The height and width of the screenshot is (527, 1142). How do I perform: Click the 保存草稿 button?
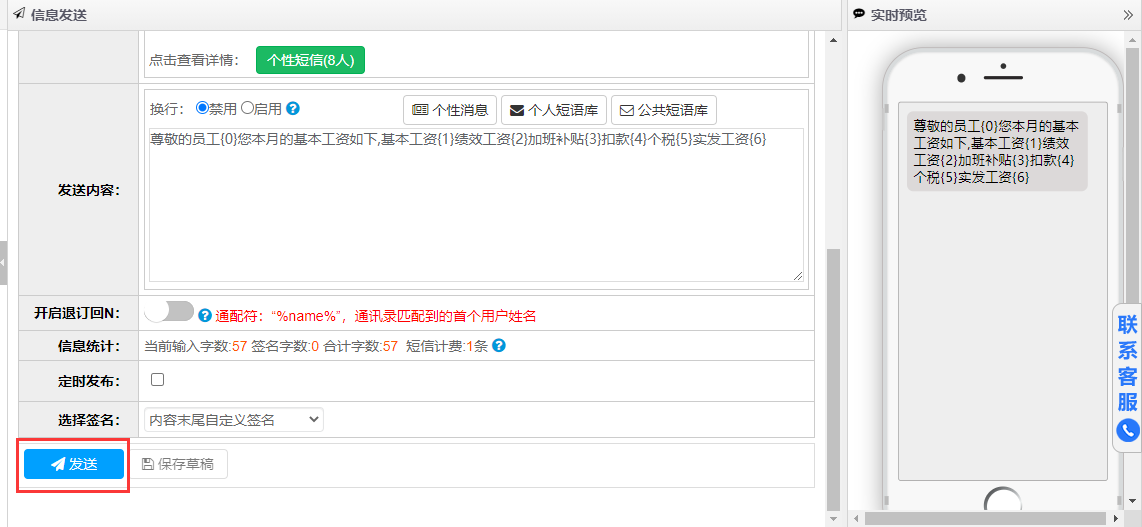[178, 464]
